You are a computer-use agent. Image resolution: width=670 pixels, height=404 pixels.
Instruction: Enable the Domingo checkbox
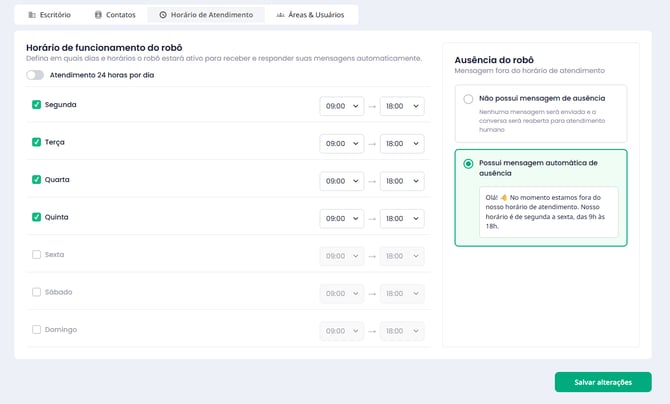(37, 330)
